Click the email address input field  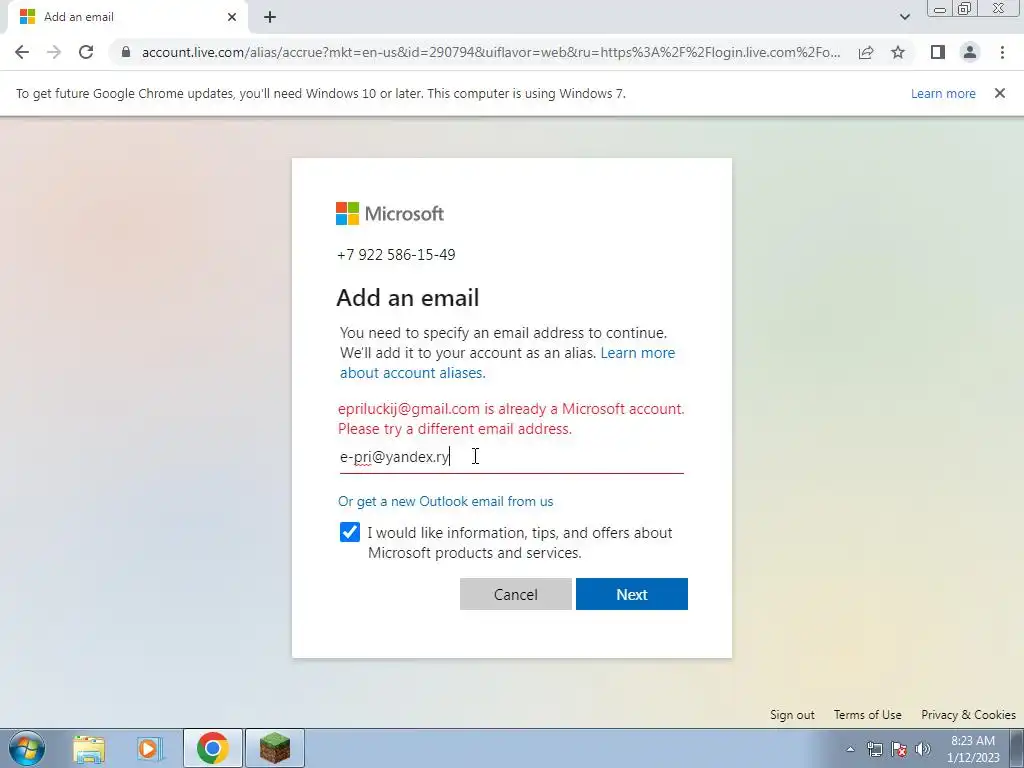point(511,456)
